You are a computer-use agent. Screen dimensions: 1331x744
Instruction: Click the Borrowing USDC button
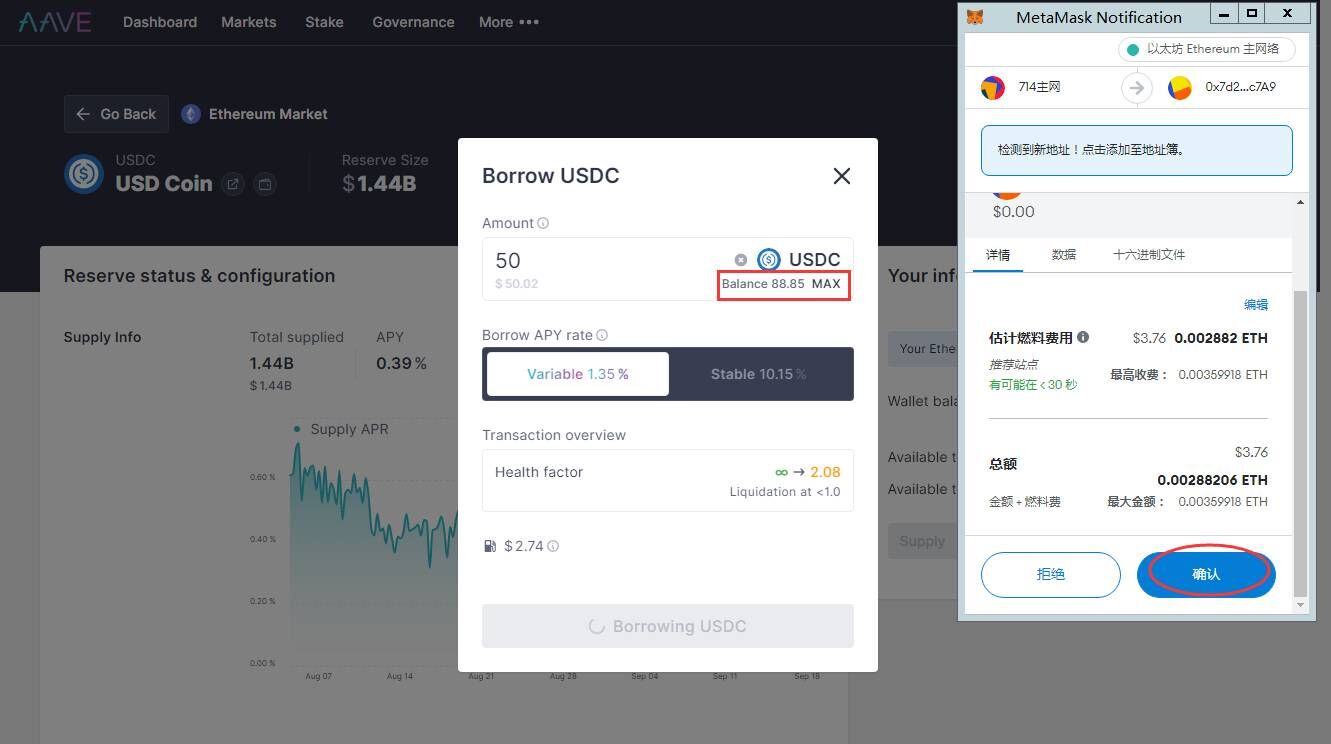pos(668,626)
